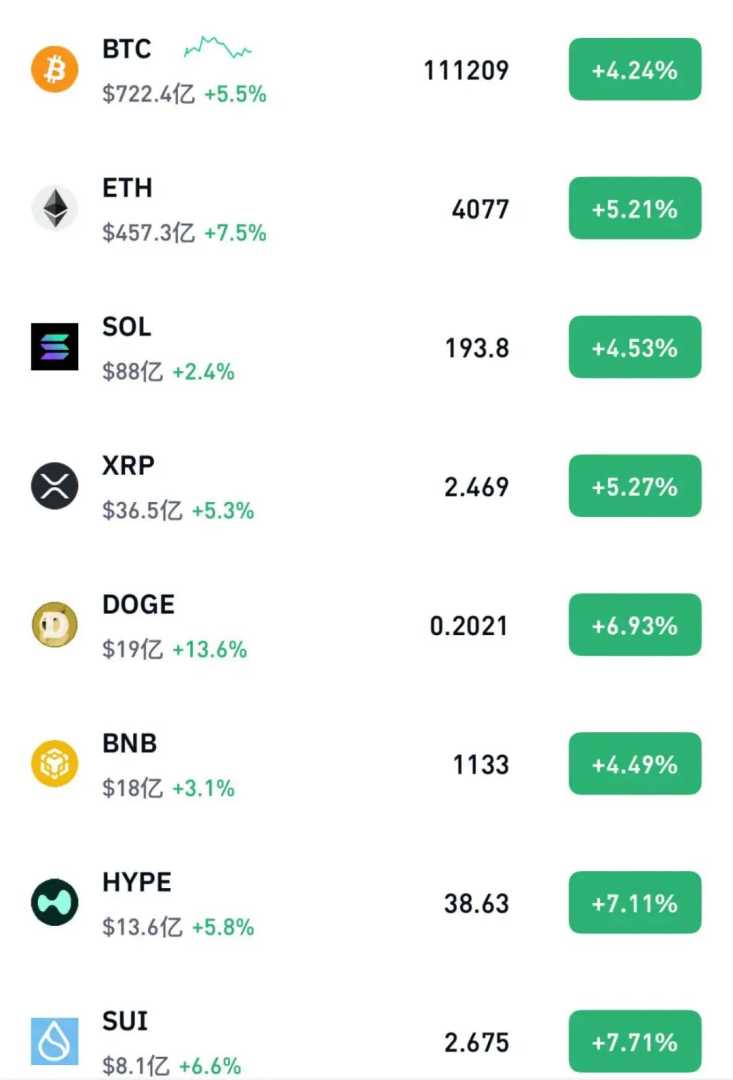Tap the SUI +7.71% change button
Screen dimensions: 733x1080
(x=635, y=1042)
